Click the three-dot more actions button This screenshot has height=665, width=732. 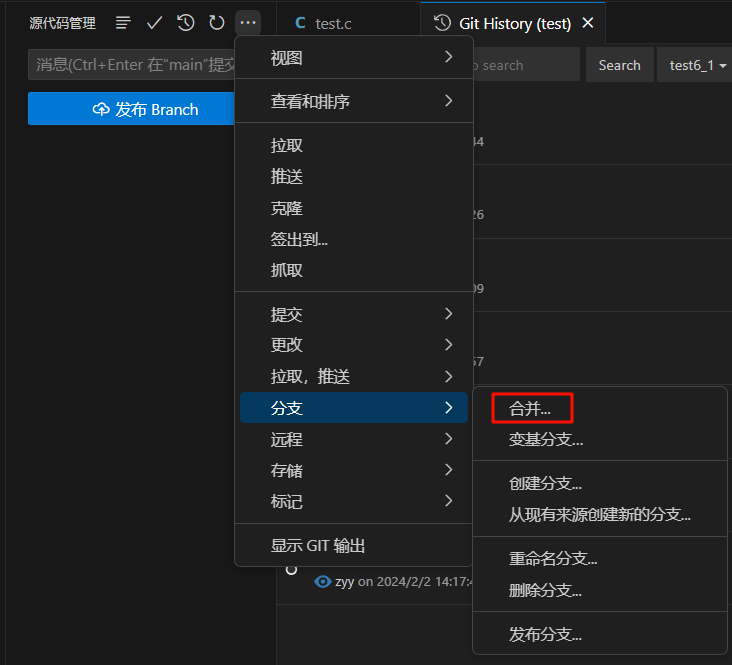[x=248, y=22]
